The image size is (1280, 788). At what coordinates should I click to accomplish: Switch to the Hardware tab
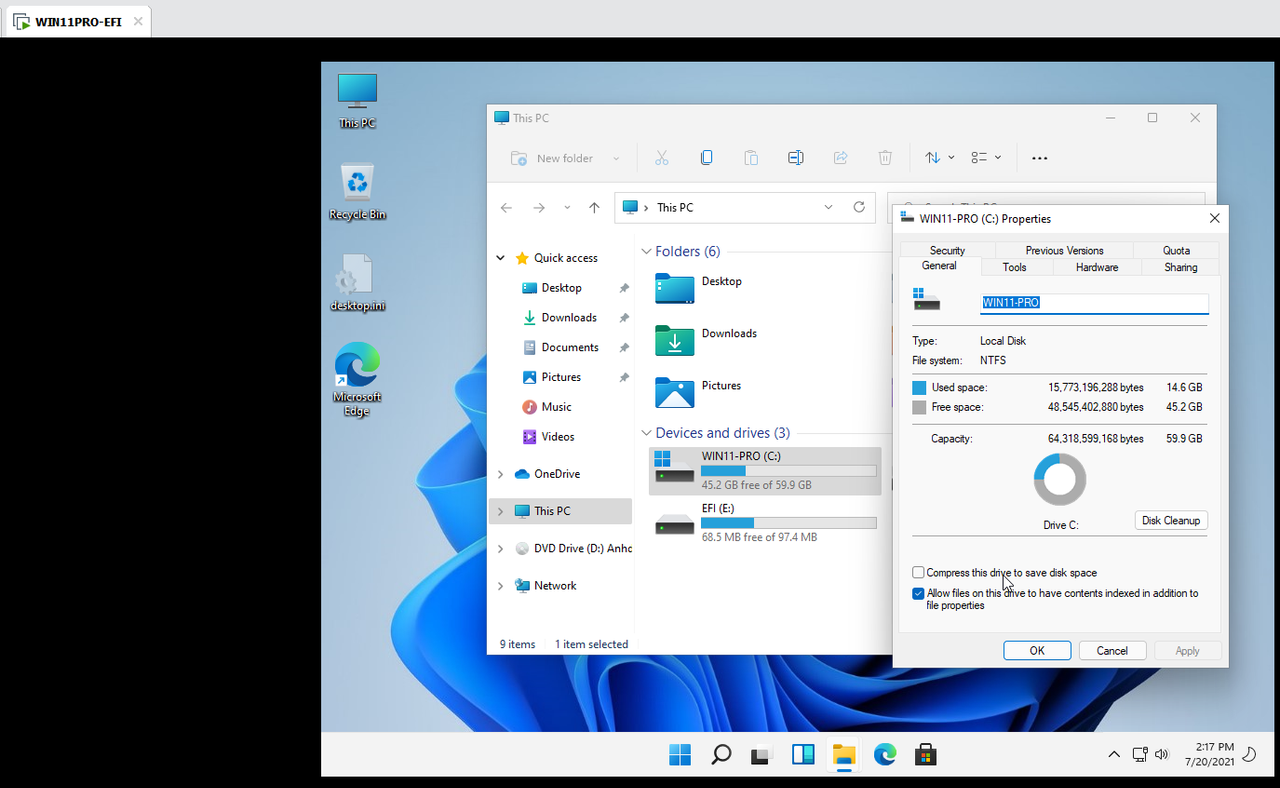pos(1097,268)
